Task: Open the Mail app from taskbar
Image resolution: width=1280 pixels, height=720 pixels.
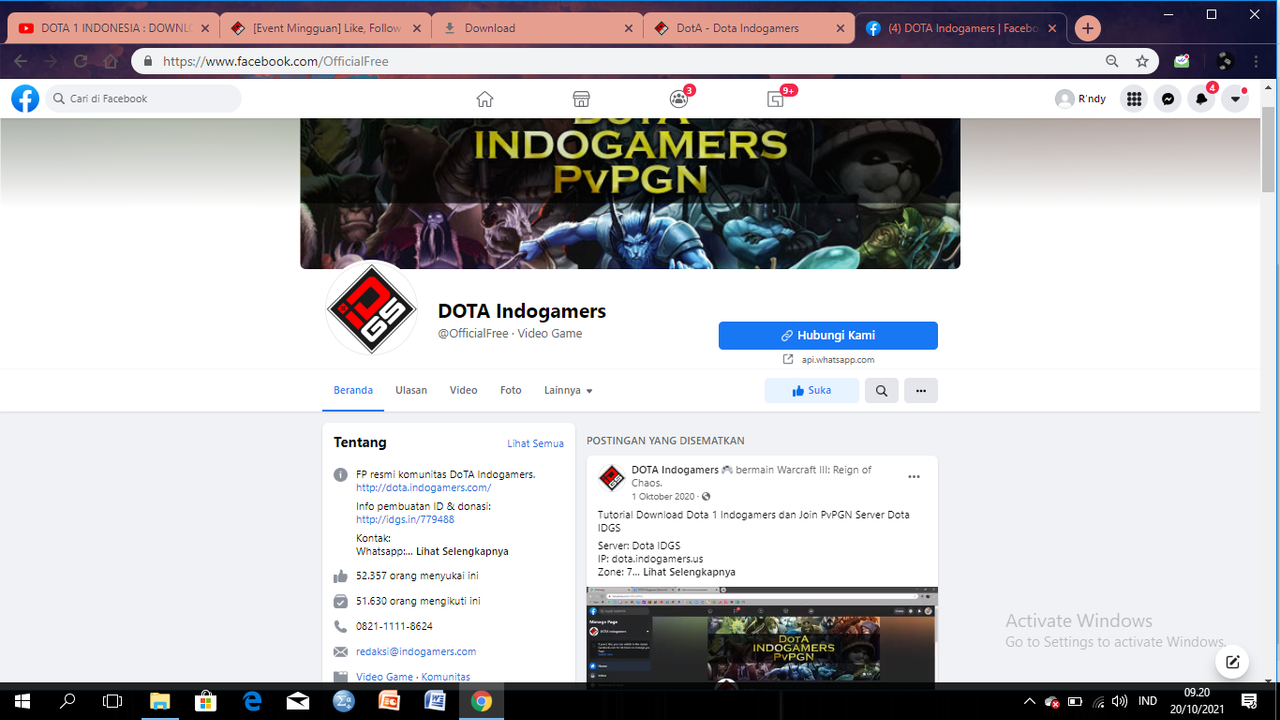Action: tap(298, 701)
